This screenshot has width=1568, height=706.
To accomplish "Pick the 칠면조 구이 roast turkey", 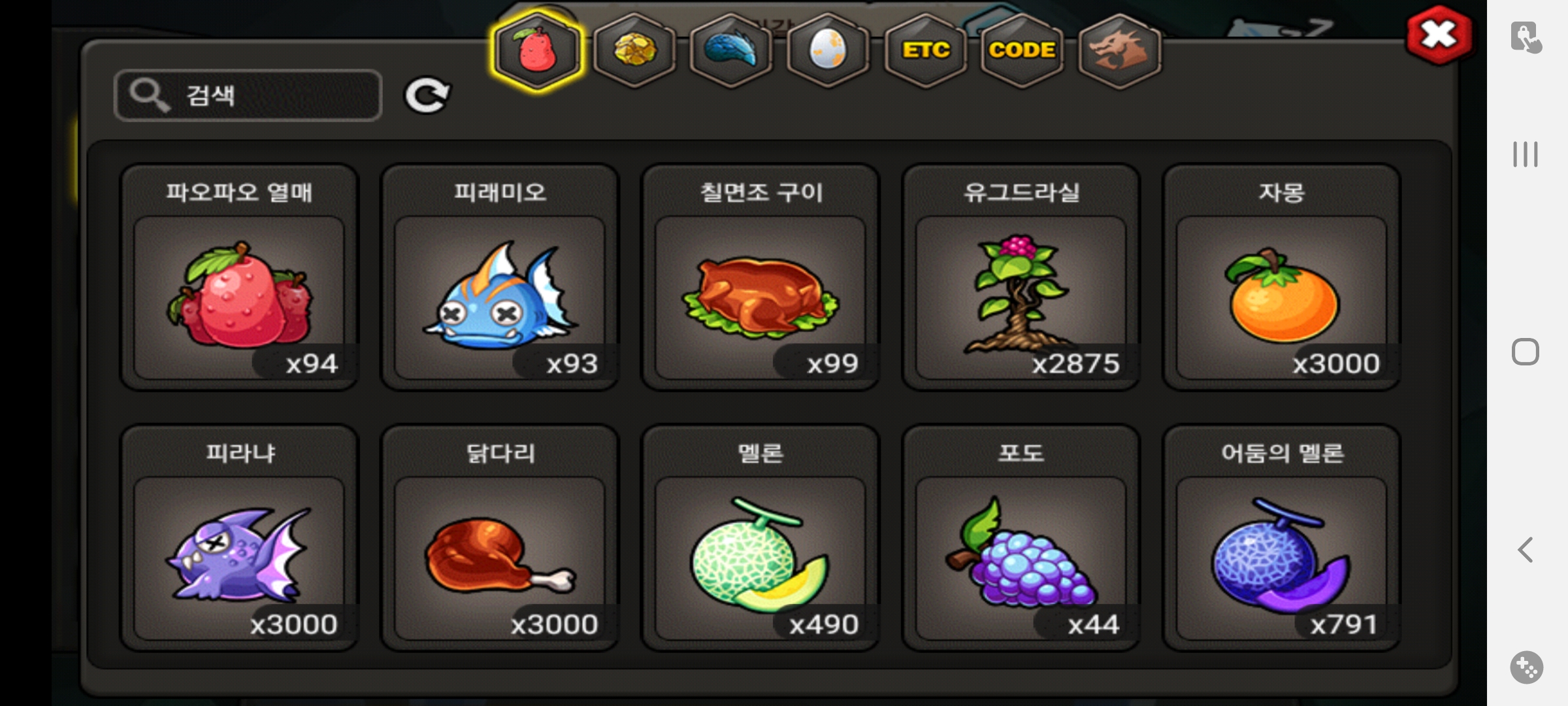I will 760,277.
